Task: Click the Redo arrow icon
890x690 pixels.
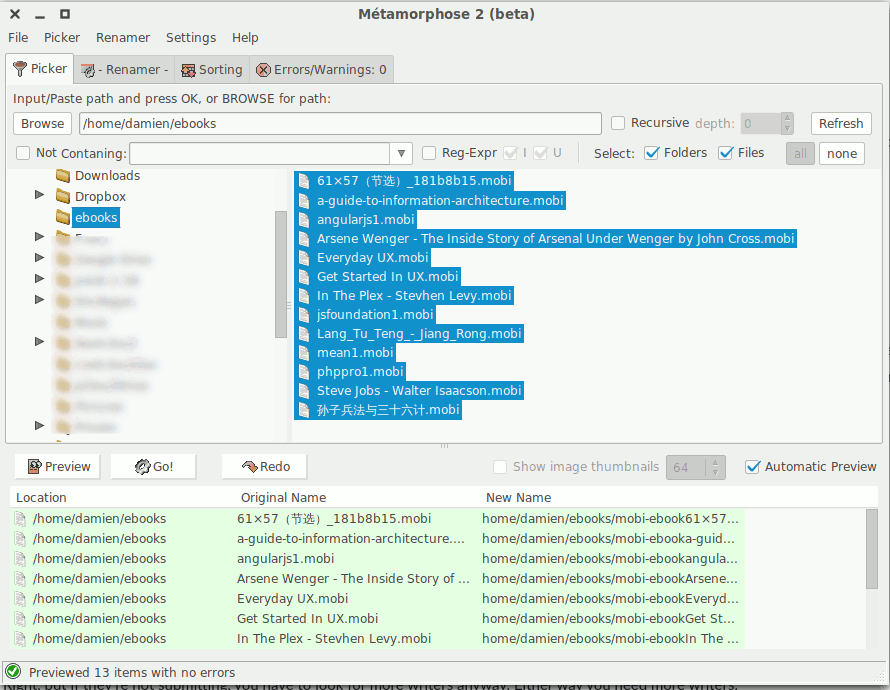Action: (251, 466)
